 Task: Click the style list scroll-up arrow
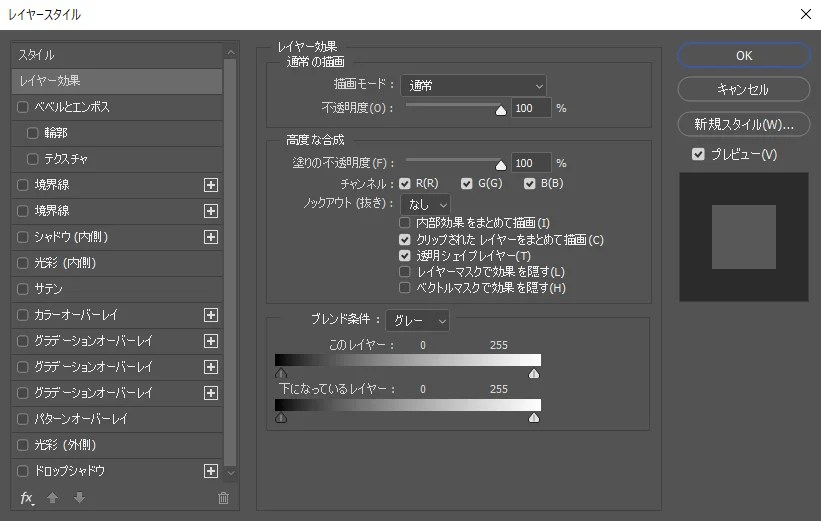click(230, 52)
